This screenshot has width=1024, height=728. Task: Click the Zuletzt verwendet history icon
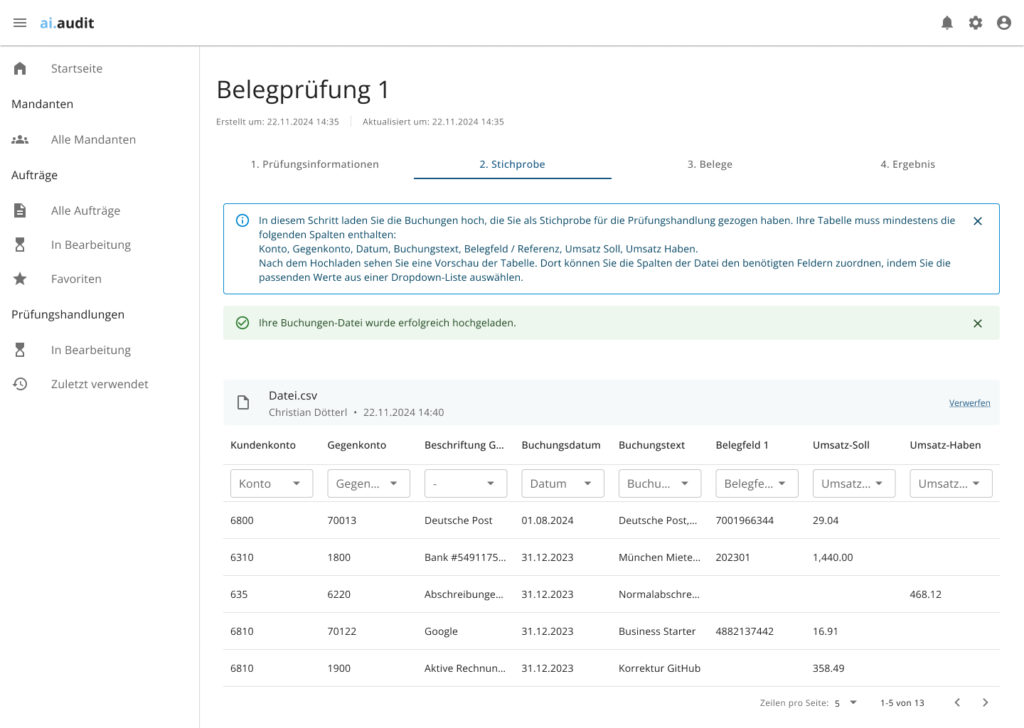pos(20,384)
